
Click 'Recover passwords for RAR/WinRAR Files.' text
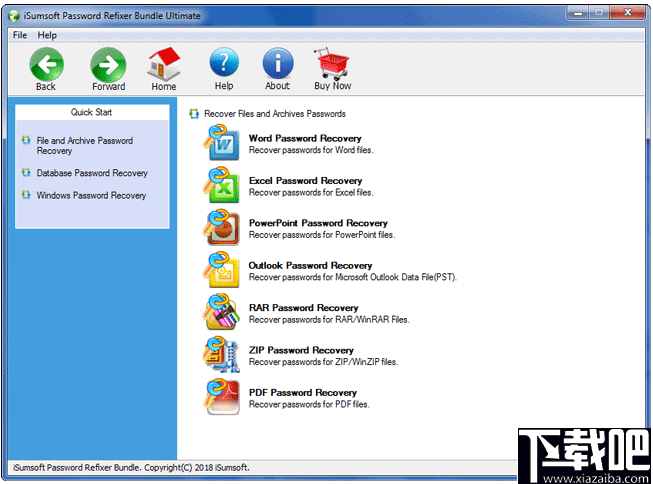point(329,320)
